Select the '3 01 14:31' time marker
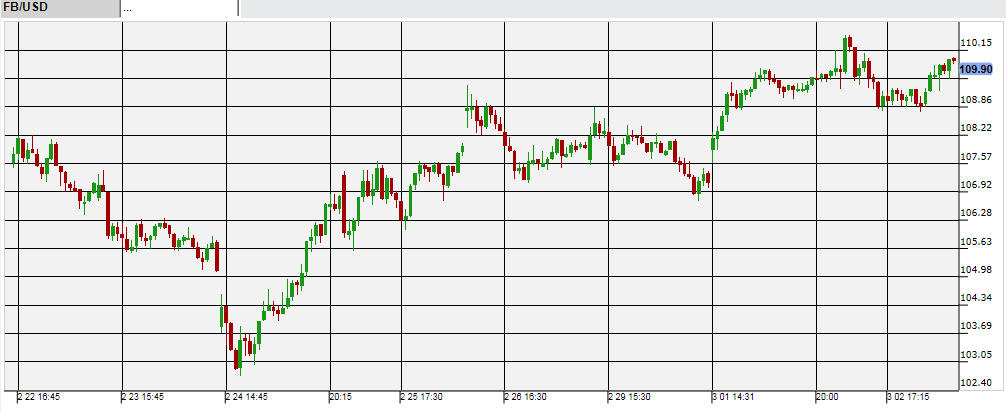This screenshot has width=1006, height=413. click(x=736, y=397)
